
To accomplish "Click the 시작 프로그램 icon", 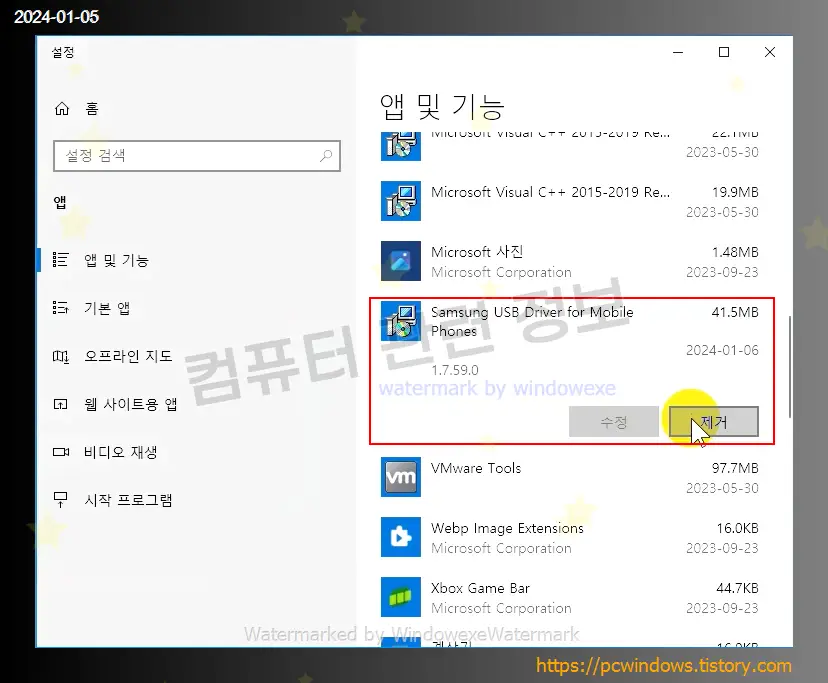I will (x=60, y=500).
